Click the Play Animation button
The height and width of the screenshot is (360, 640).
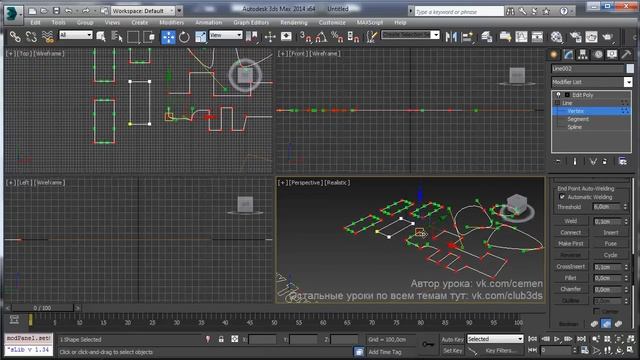tap(557, 339)
